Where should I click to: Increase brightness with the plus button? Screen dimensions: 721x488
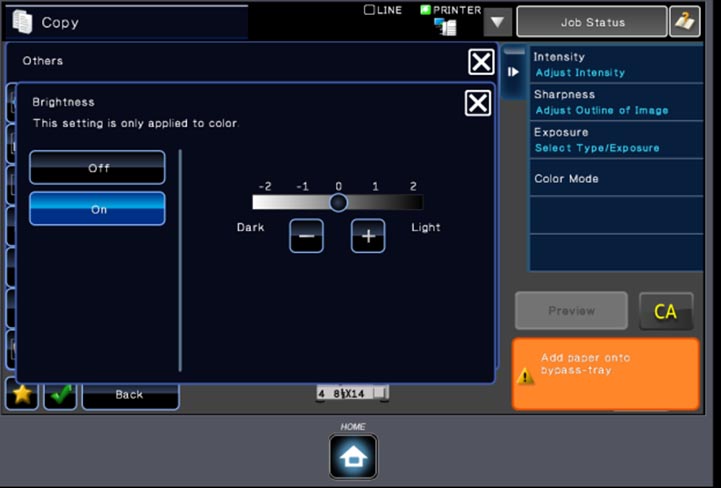[368, 236]
